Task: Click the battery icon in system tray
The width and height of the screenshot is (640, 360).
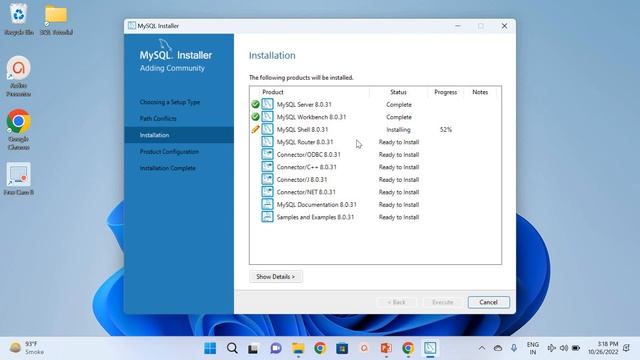Action: 576,348
